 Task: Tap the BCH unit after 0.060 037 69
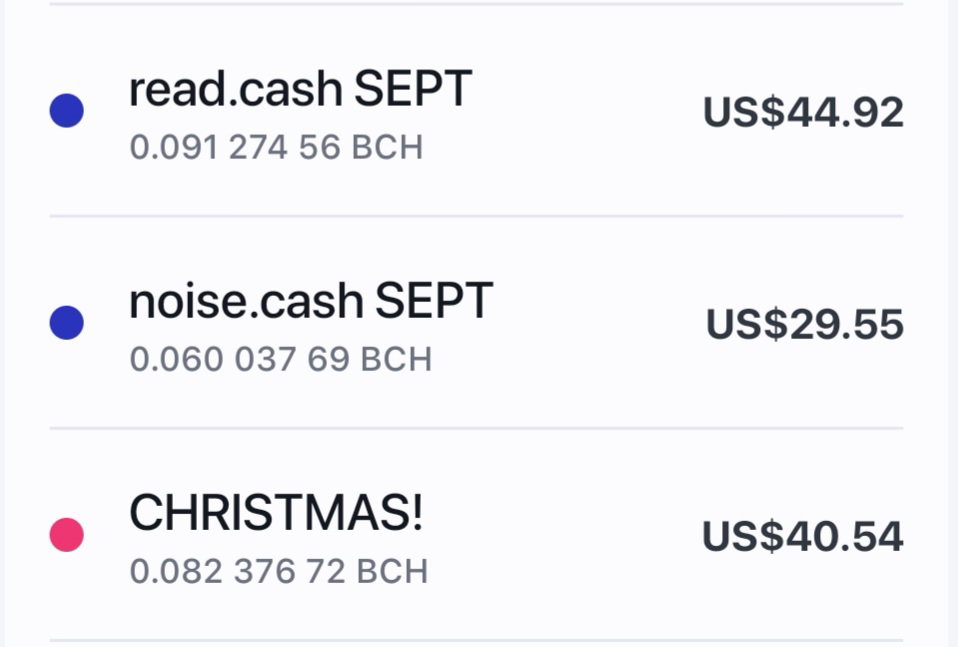pyautogui.click(x=397, y=359)
